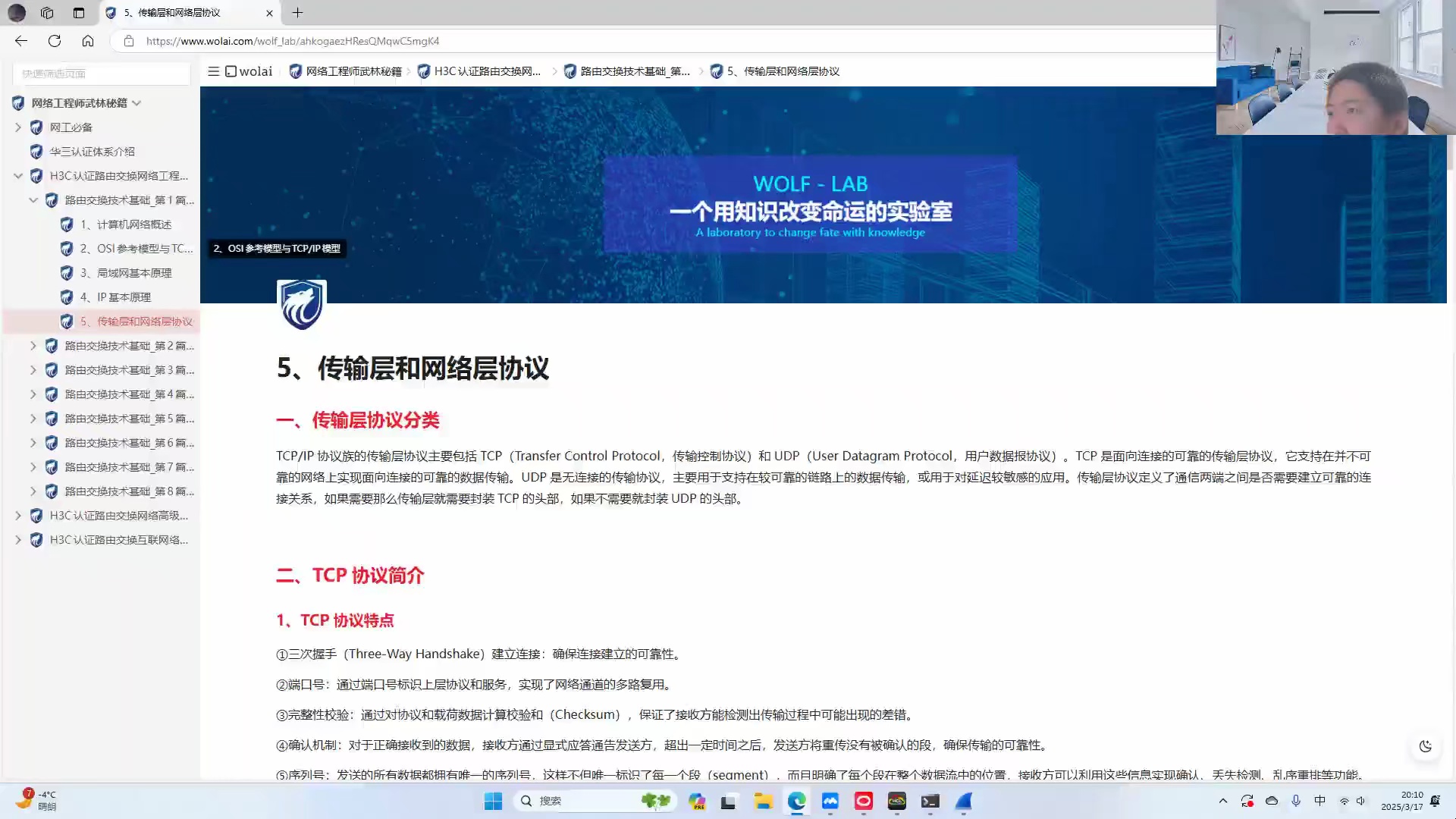
Task: Open the vertical tabs icon in title bar
Action: (78, 13)
